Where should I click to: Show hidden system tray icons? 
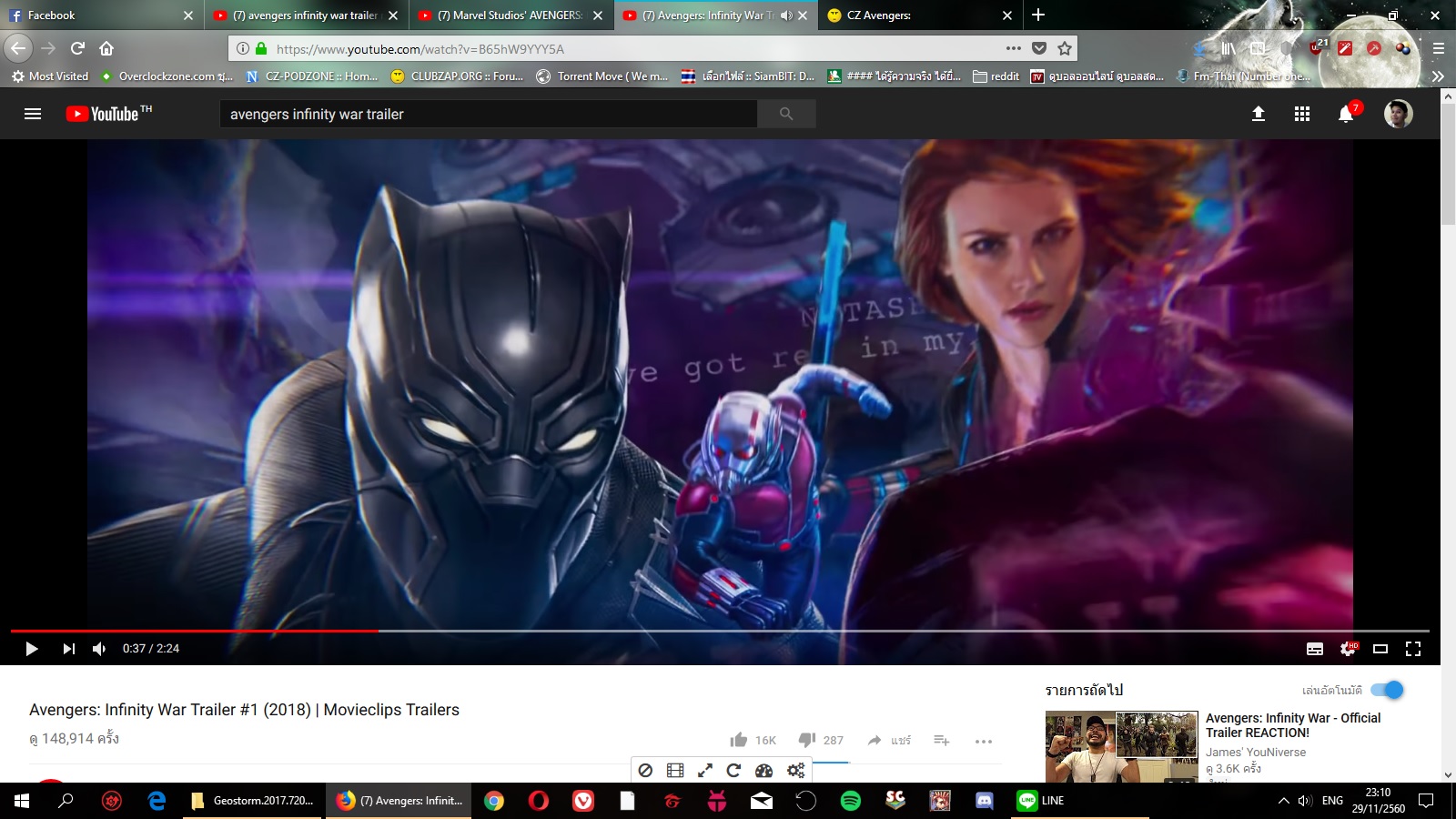tap(1283, 801)
